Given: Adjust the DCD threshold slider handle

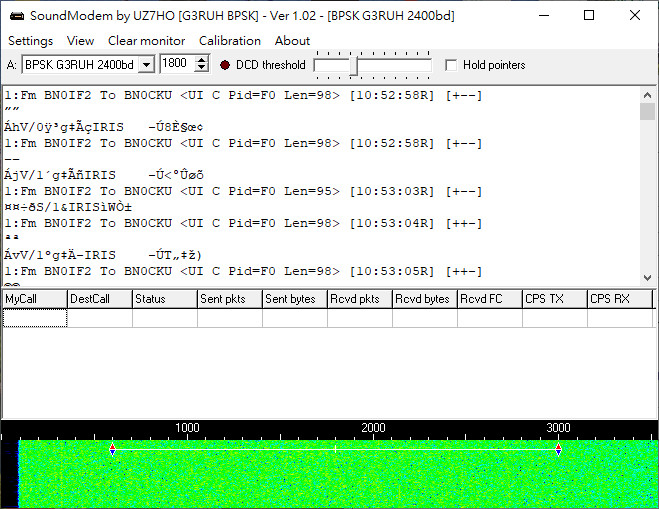Looking at the screenshot, I should click(353, 66).
